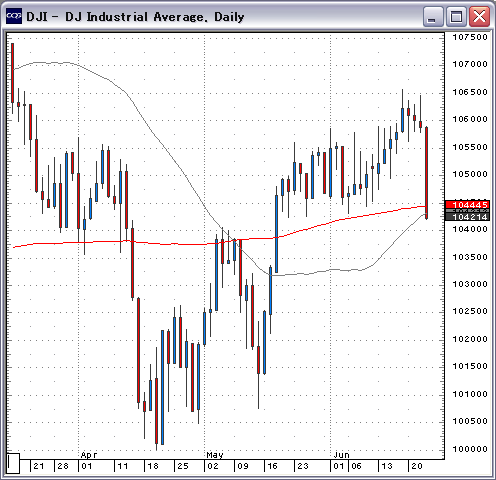Click the date label 11 on time axis

click(x=123, y=466)
